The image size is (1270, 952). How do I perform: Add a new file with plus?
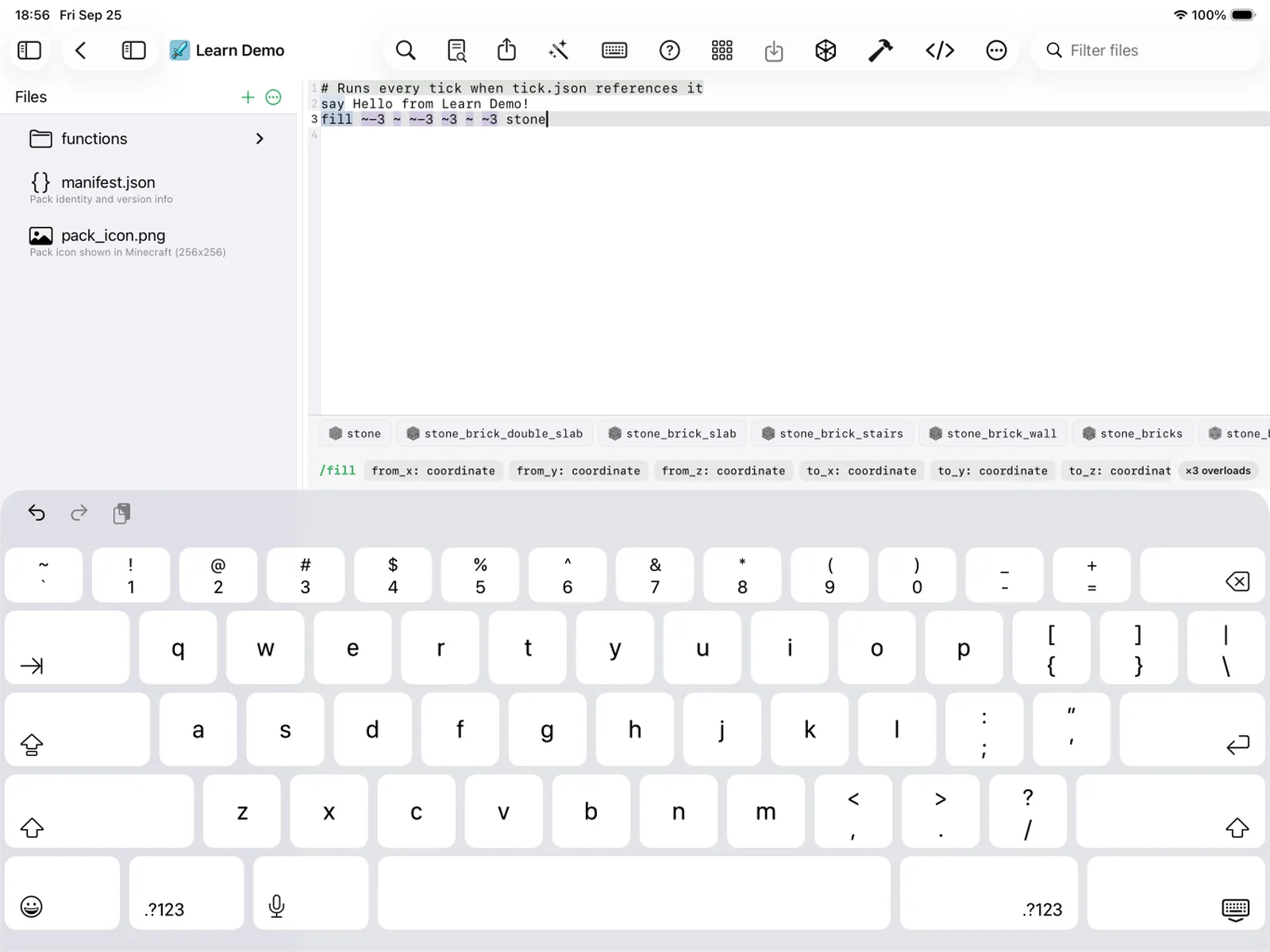click(x=248, y=97)
